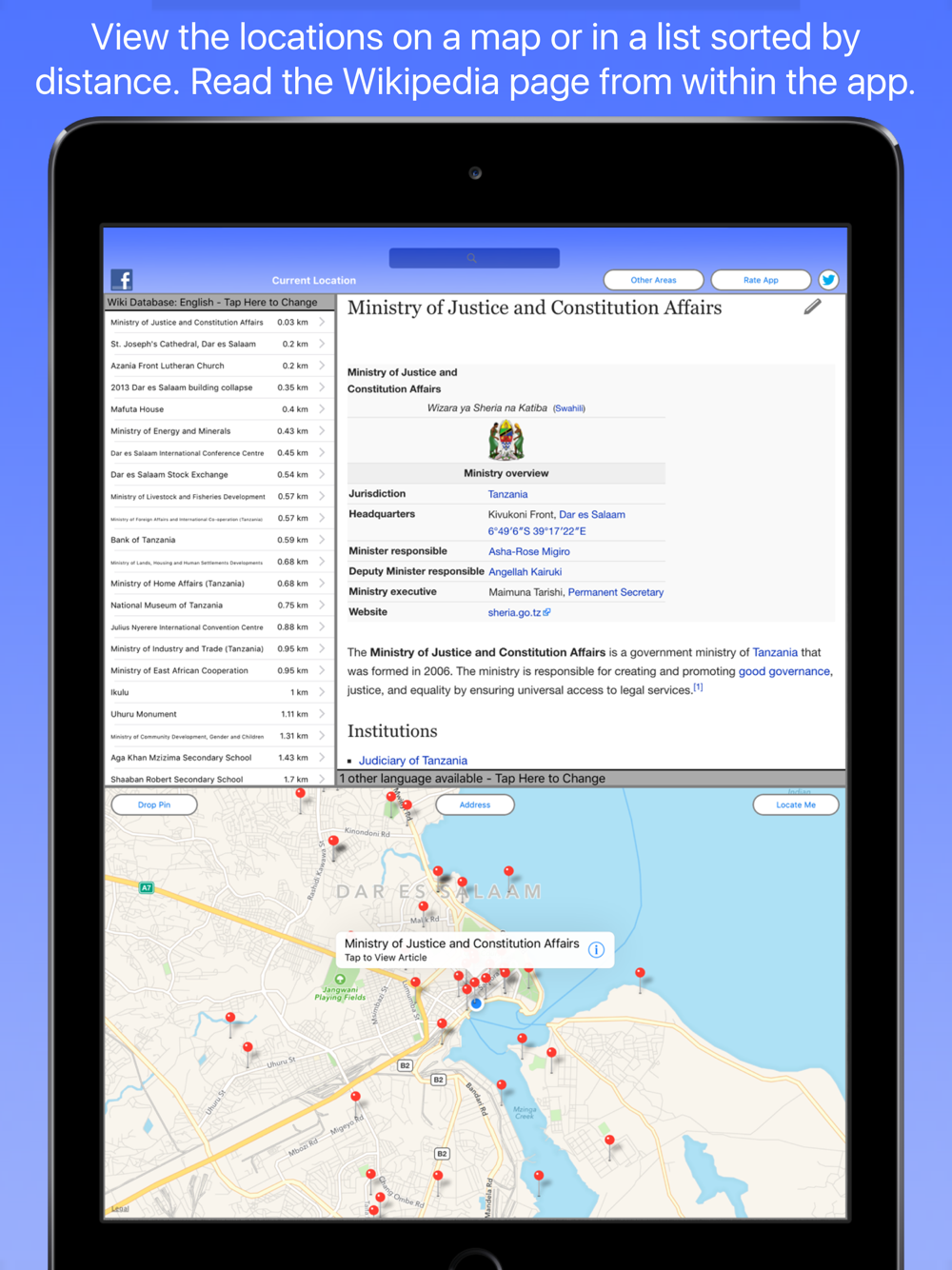Tap Legal link on the map
Image resolution: width=952 pixels, height=1270 pixels.
pyautogui.click(x=120, y=1208)
